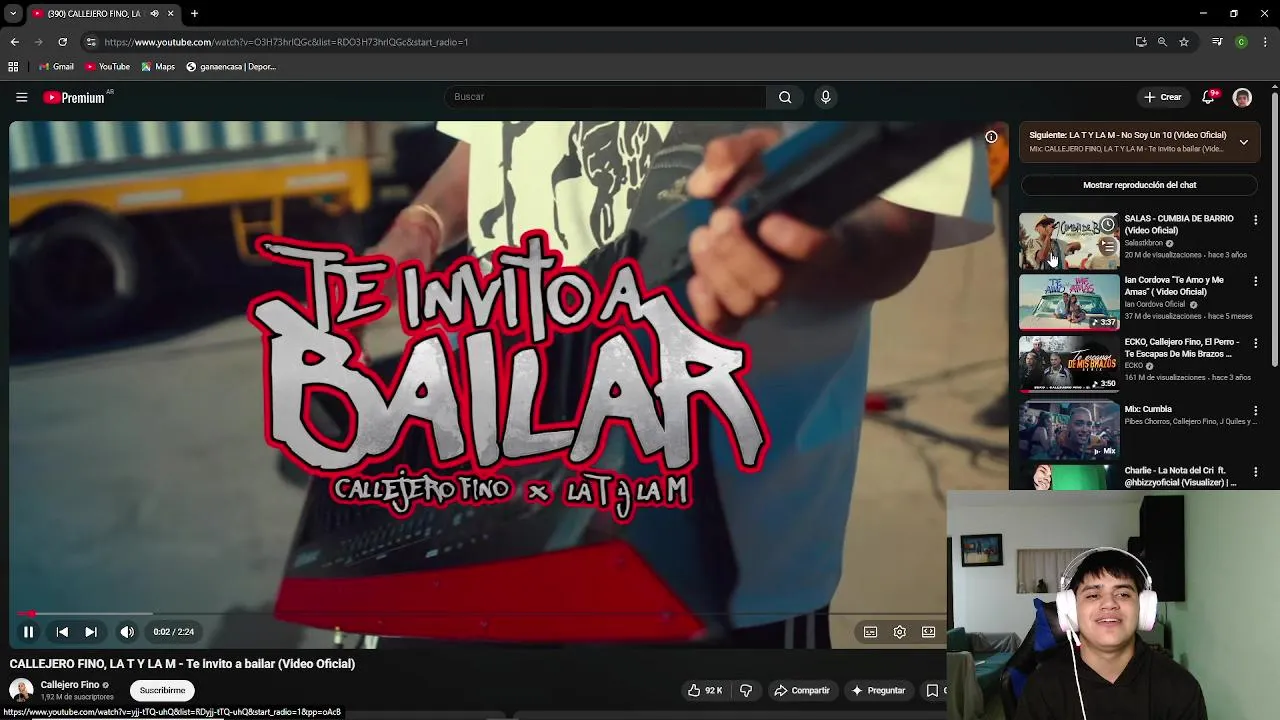This screenshot has width=1280, height=720.
Task: Open the Chrome apps grid shortcut
Action: coord(13,67)
